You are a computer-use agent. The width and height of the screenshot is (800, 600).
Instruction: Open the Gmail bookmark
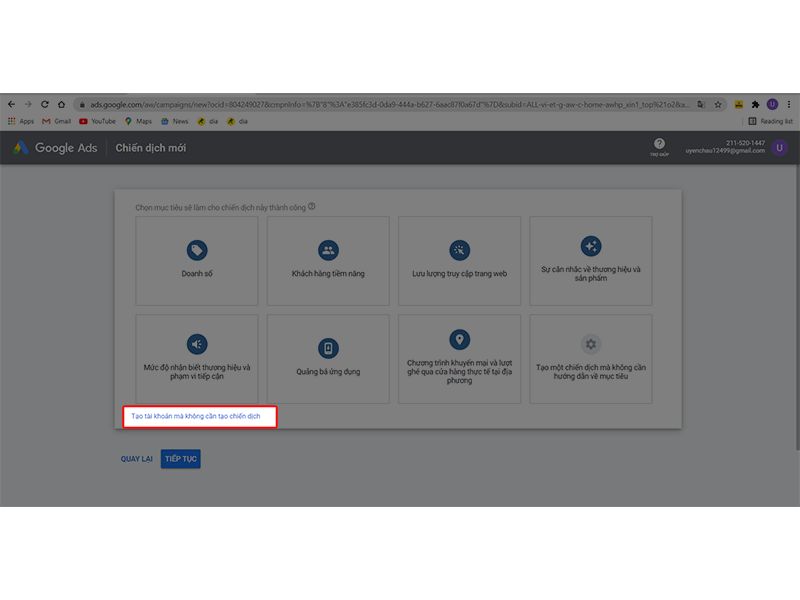tap(56, 121)
